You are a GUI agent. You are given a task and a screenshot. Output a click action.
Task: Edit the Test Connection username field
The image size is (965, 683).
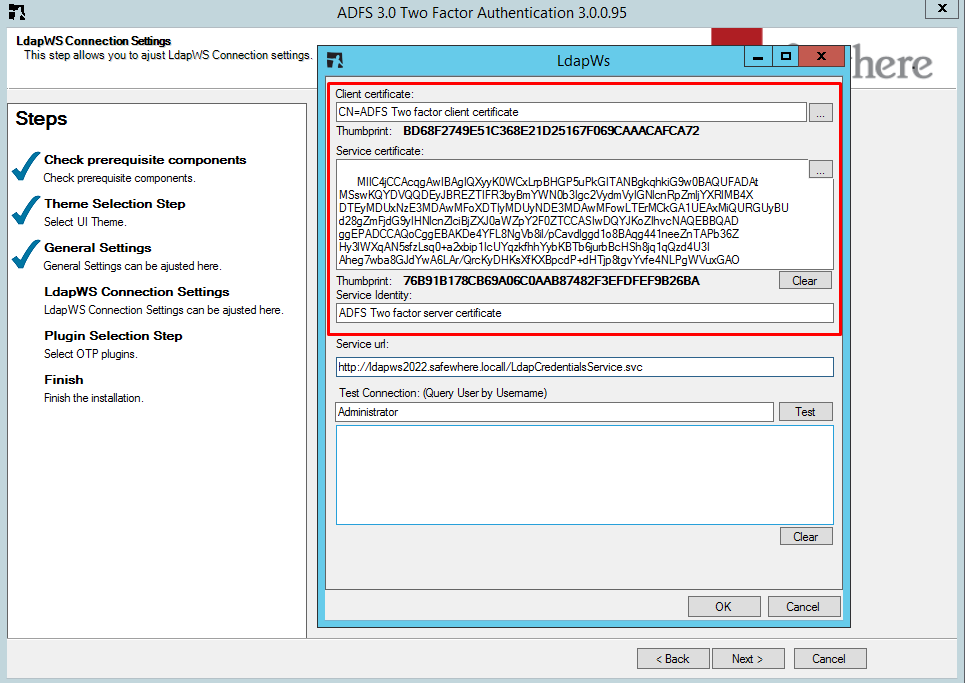pos(555,412)
